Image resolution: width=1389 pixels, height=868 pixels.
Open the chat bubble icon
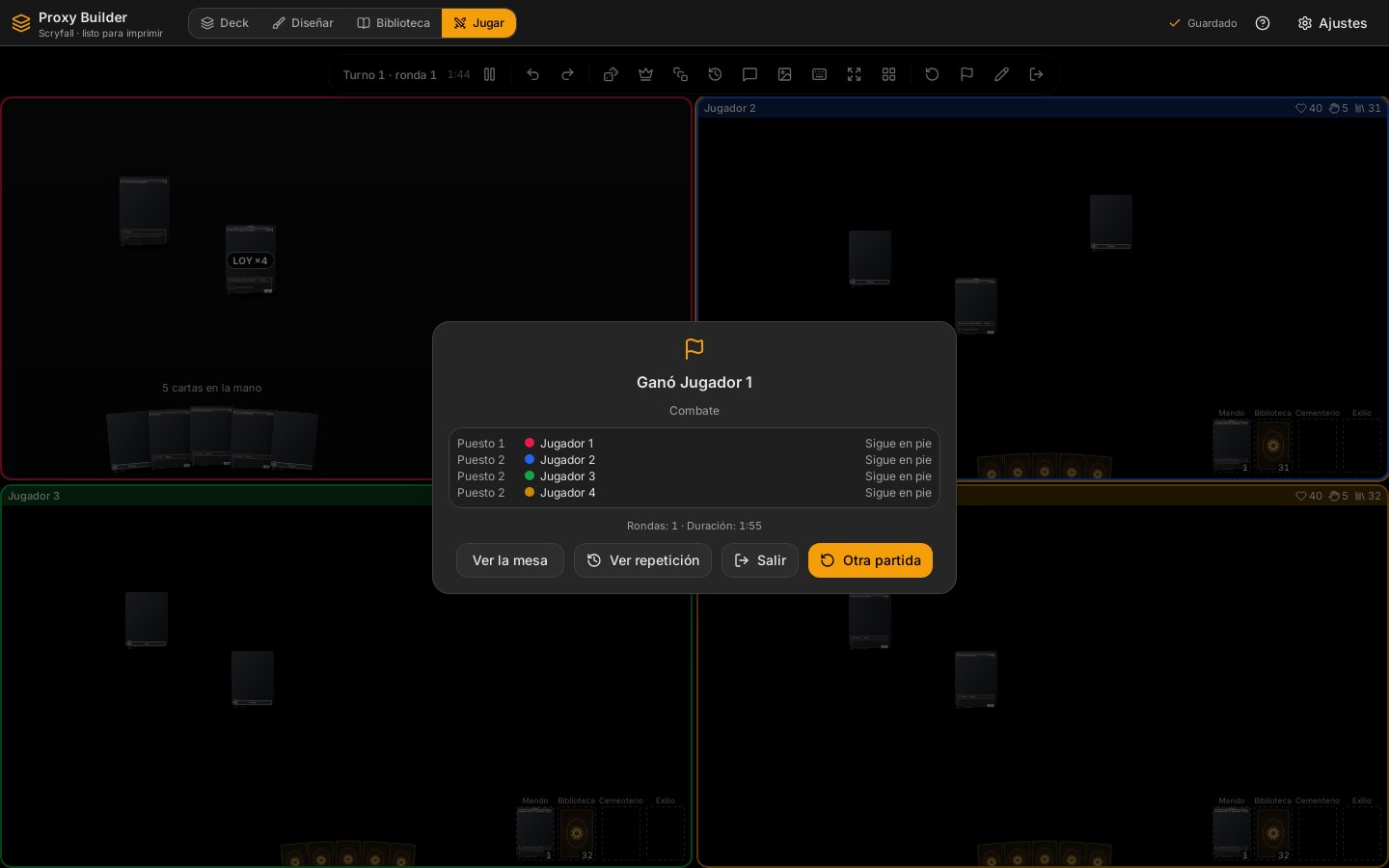pos(749,74)
